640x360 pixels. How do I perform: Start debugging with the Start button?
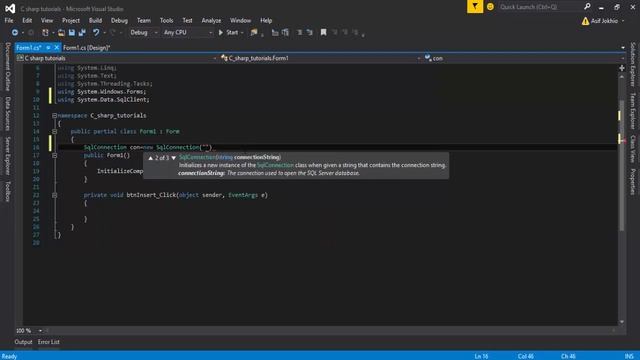228,32
